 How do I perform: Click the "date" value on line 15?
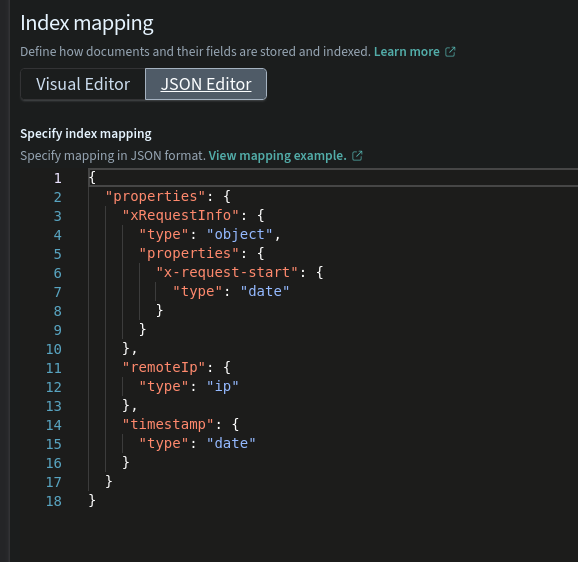(231, 443)
